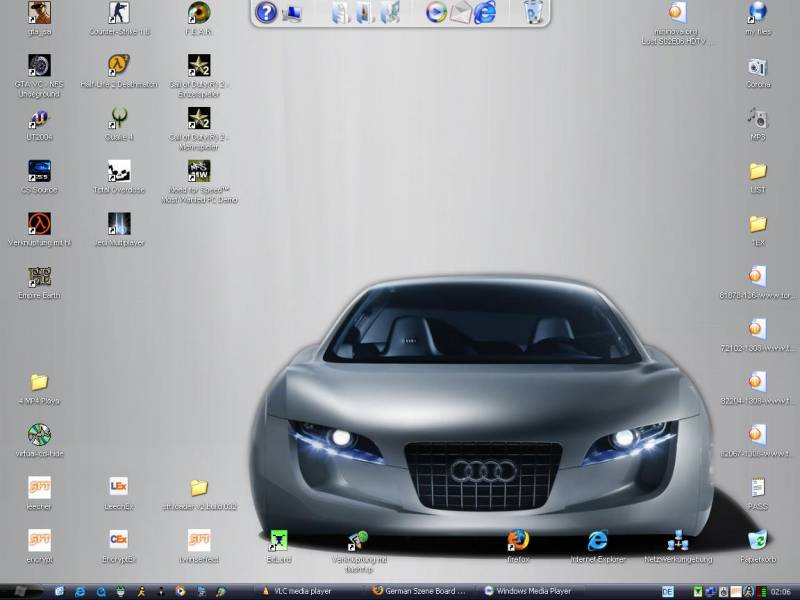Viewport: 800px width, 600px height.
Task: Open the MP3 desktop icon
Action: coord(758,118)
